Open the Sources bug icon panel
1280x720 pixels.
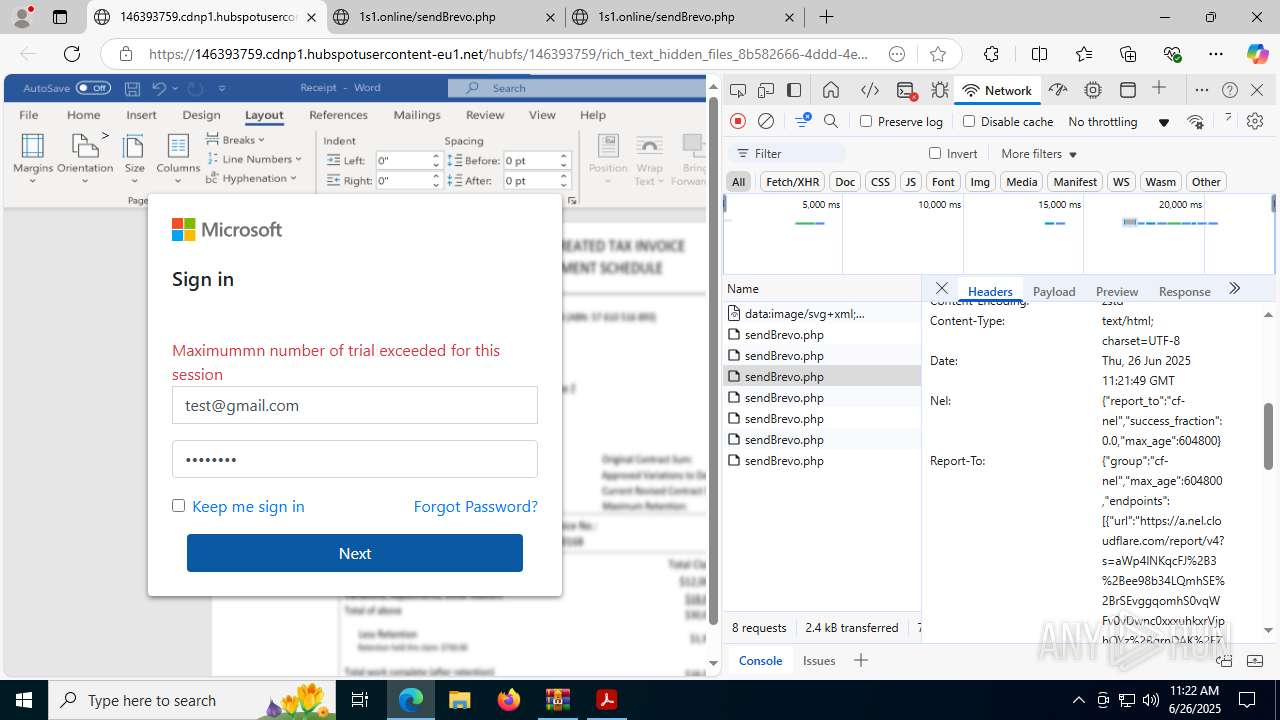pos(939,90)
